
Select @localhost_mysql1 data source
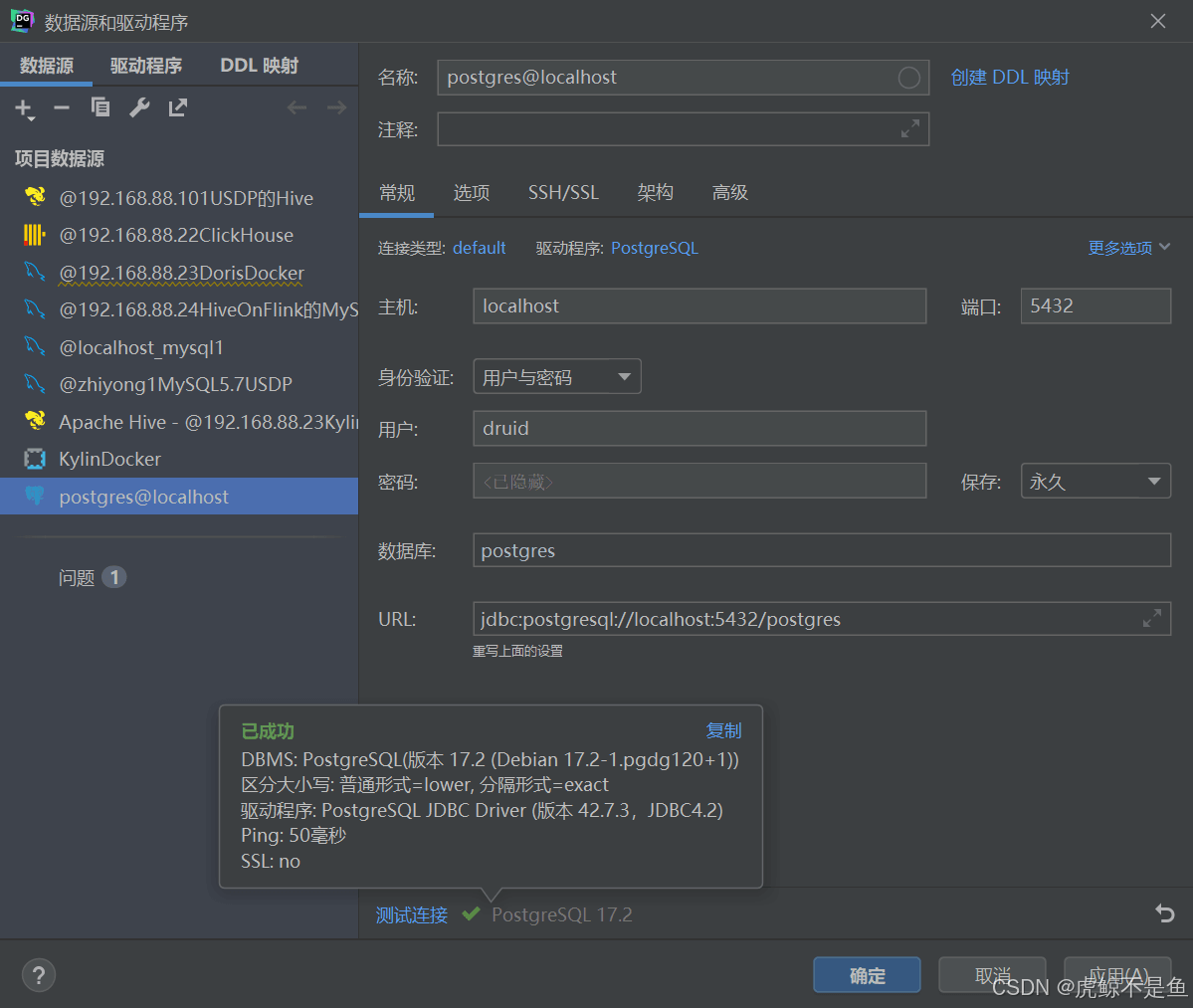(179, 347)
